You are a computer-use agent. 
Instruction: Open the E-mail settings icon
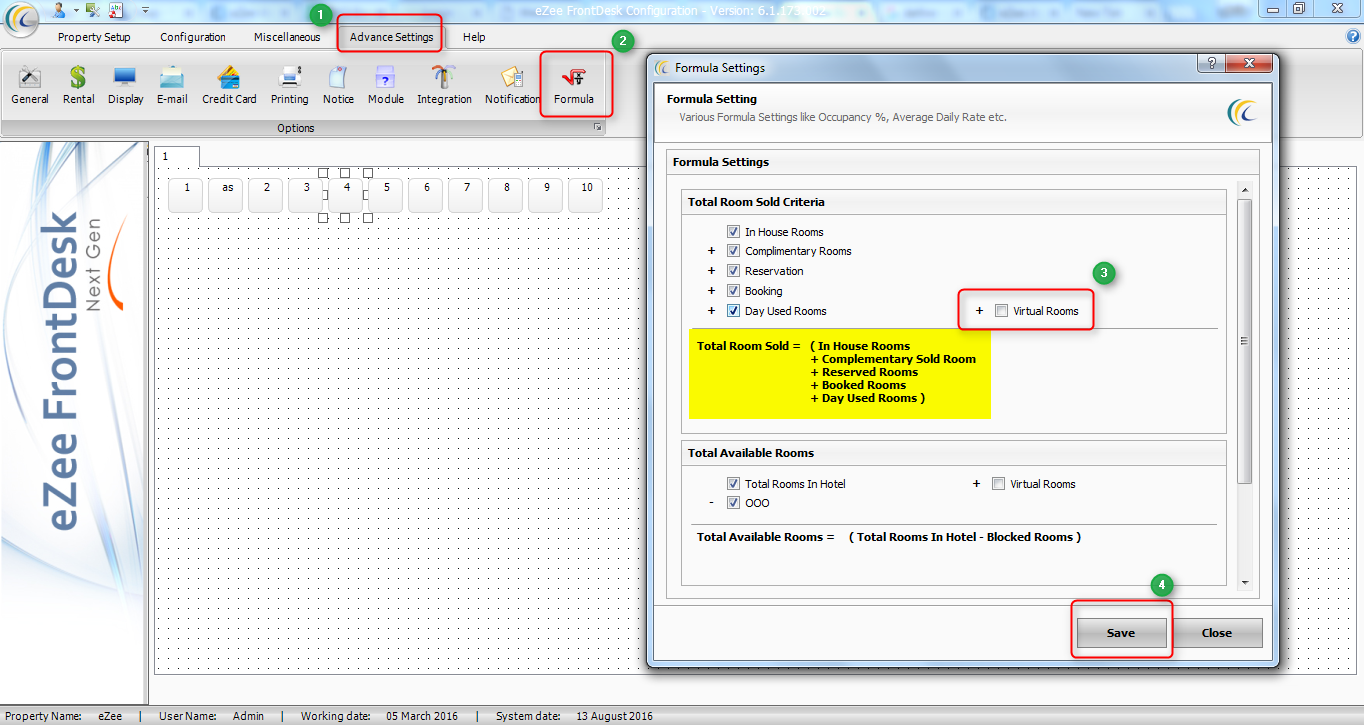coord(172,86)
